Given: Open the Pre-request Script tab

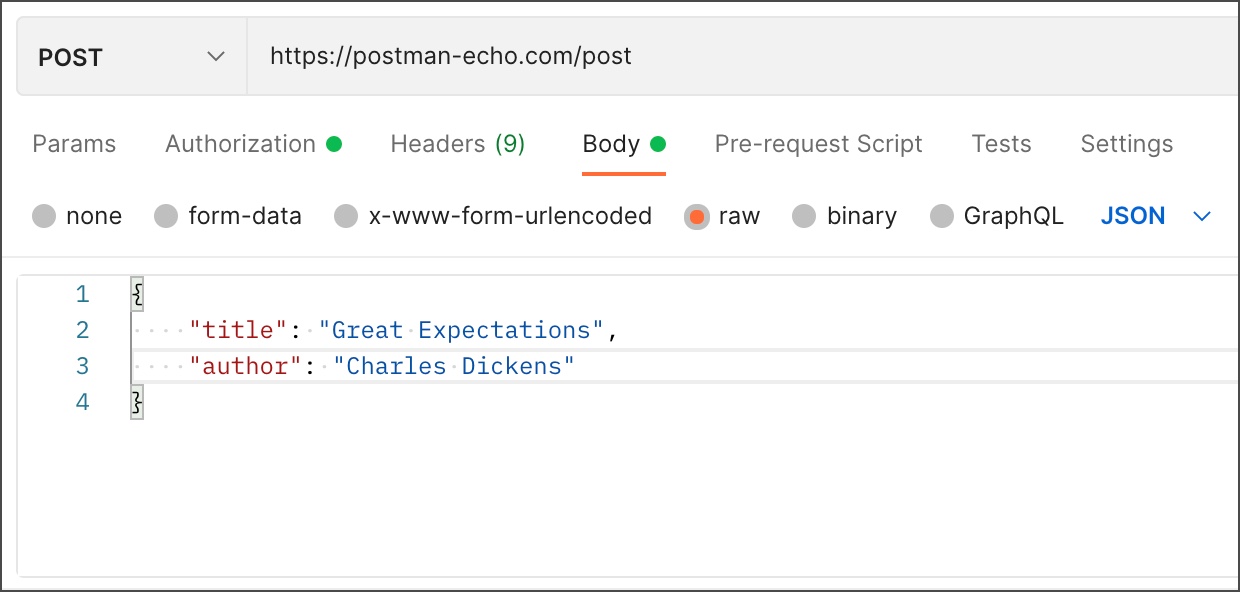Looking at the screenshot, I should tap(818, 144).
